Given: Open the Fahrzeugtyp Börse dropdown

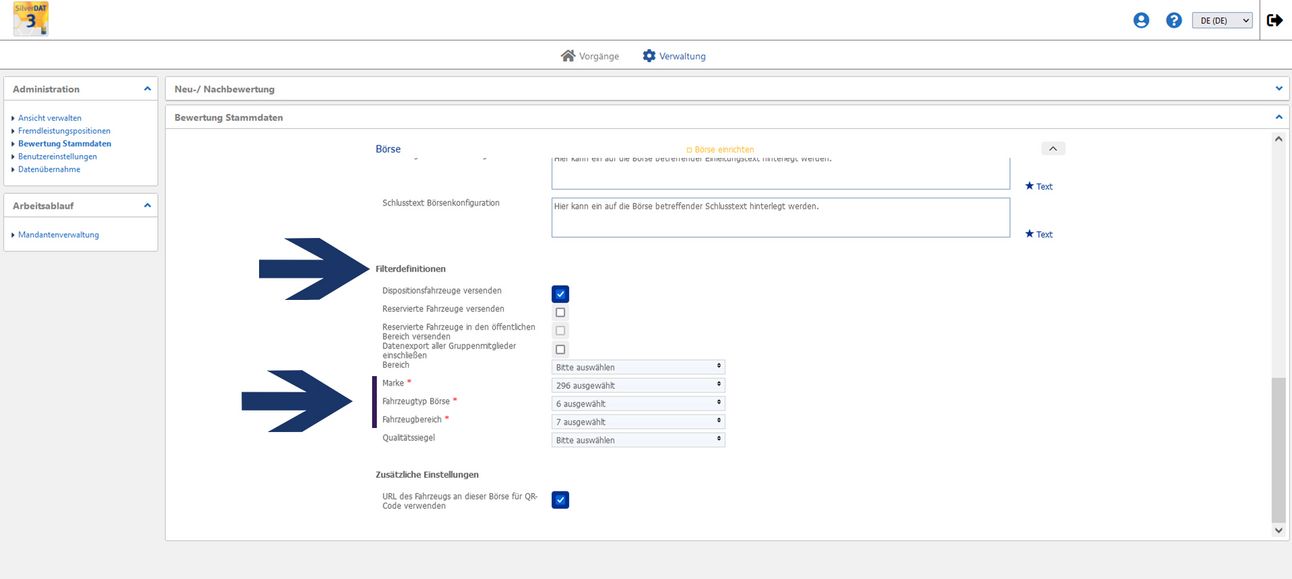Looking at the screenshot, I should (x=638, y=403).
